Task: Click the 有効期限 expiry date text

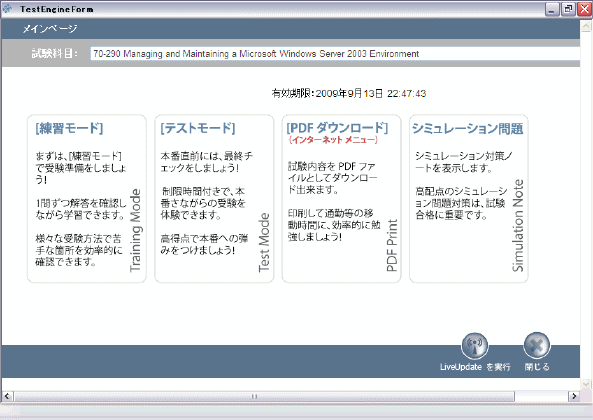Action: (x=349, y=93)
